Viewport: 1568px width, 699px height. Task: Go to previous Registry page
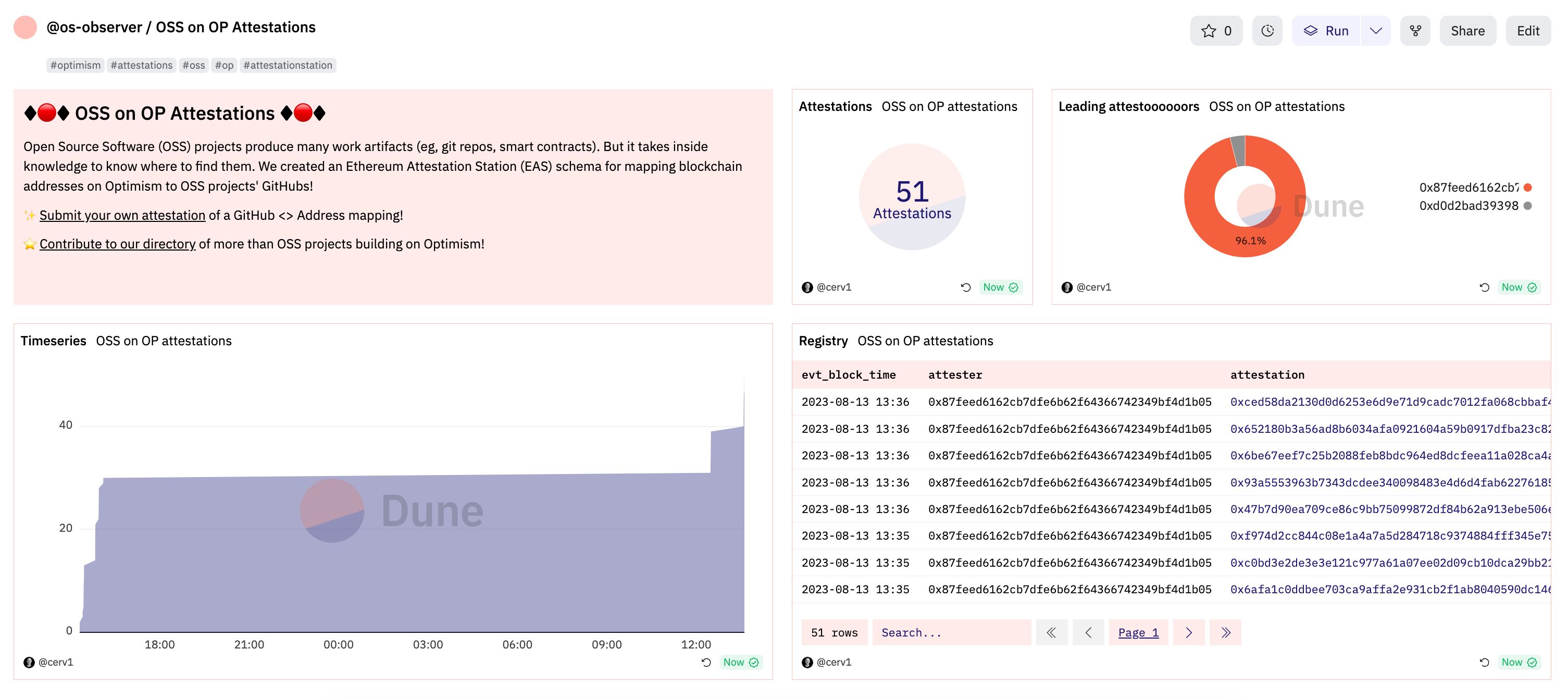click(x=1088, y=633)
